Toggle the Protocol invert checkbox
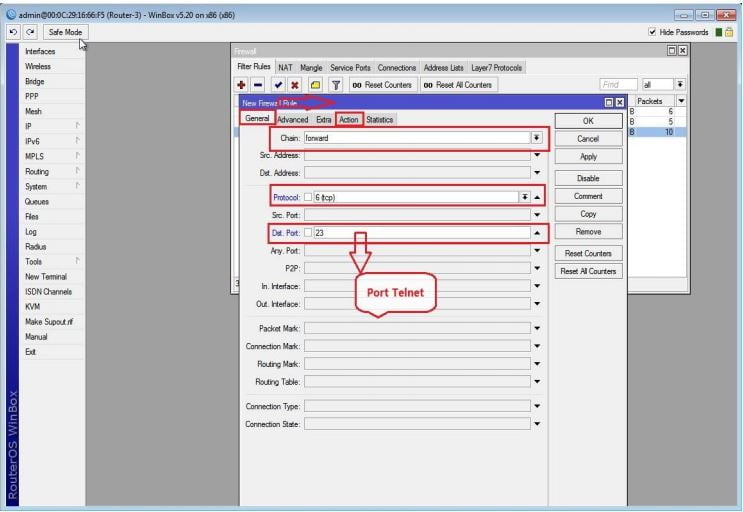Screen dimensions: 743x512 pyautogui.click(x=309, y=198)
